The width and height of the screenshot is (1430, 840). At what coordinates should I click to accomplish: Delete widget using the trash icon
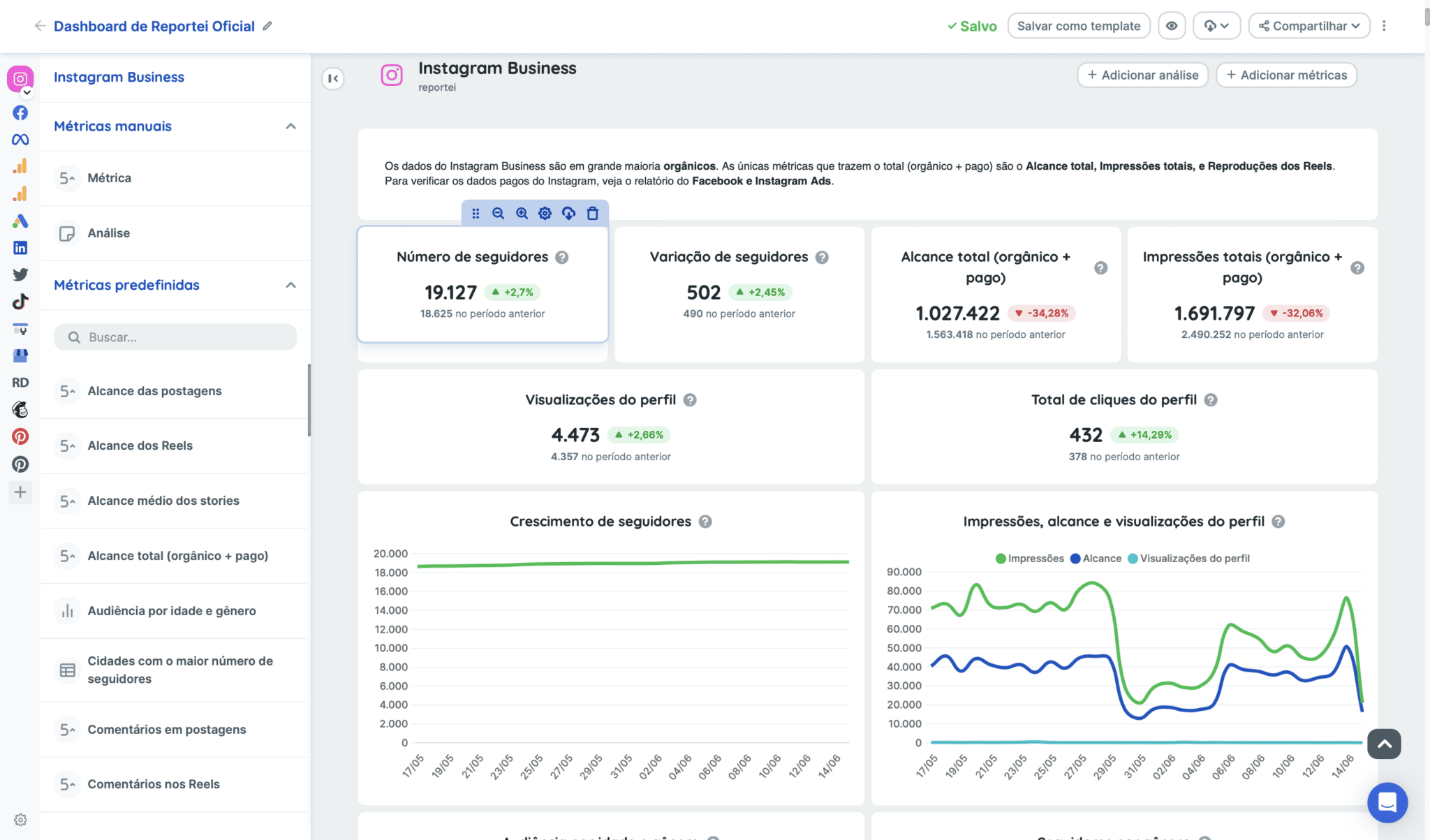591,214
